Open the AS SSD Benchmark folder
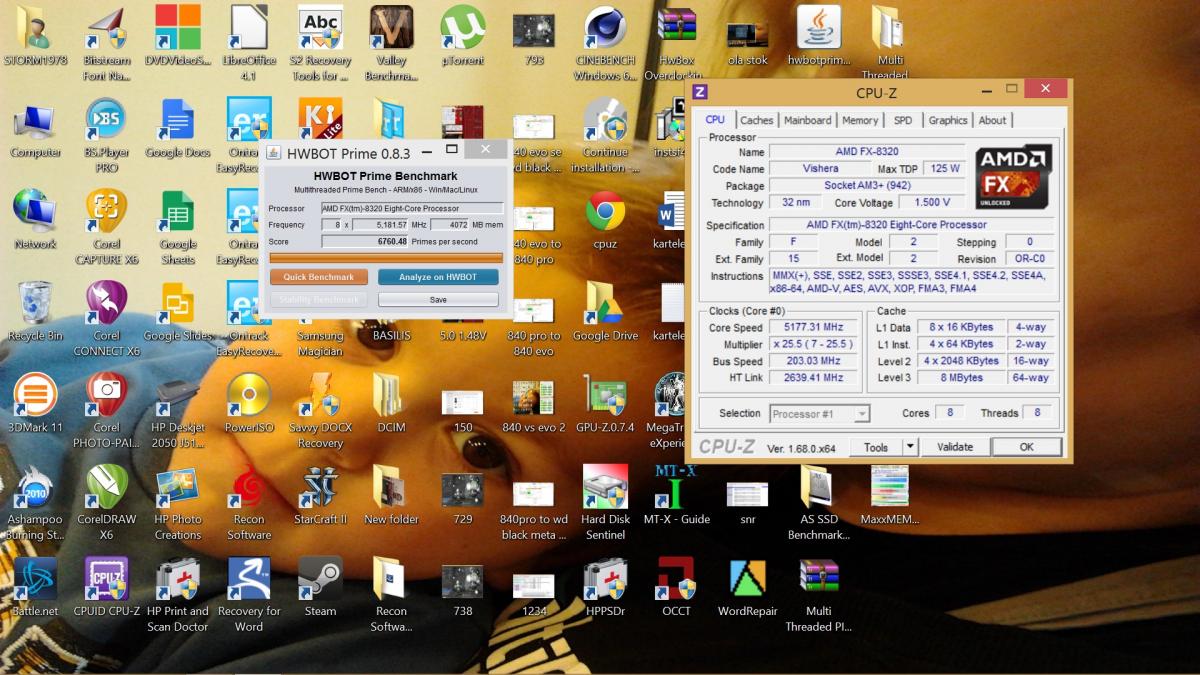This screenshot has width=1200, height=675. (818, 502)
